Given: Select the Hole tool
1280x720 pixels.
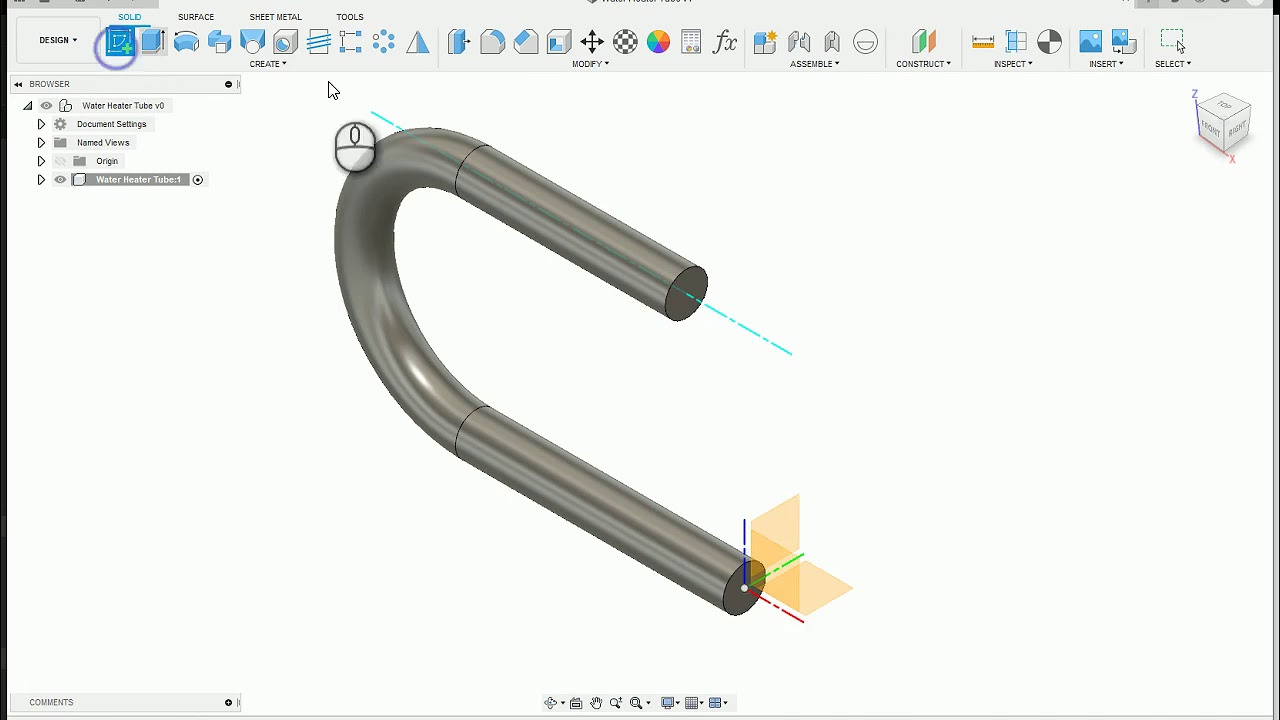Looking at the screenshot, I should tap(286, 42).
